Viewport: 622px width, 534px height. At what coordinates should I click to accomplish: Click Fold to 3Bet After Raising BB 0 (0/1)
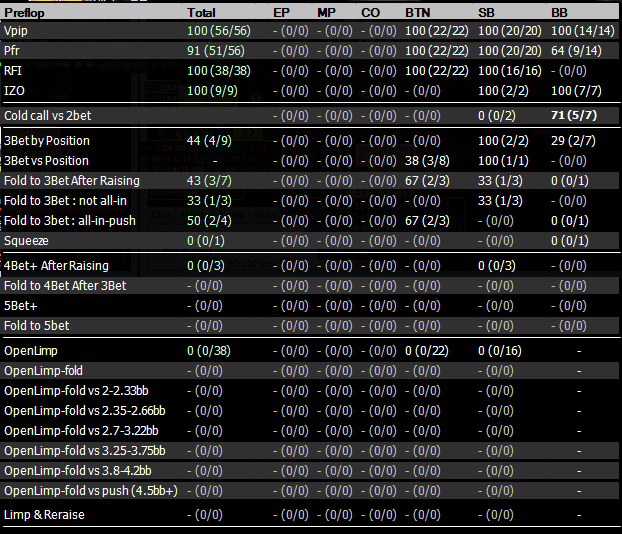[x=570, y=181]
